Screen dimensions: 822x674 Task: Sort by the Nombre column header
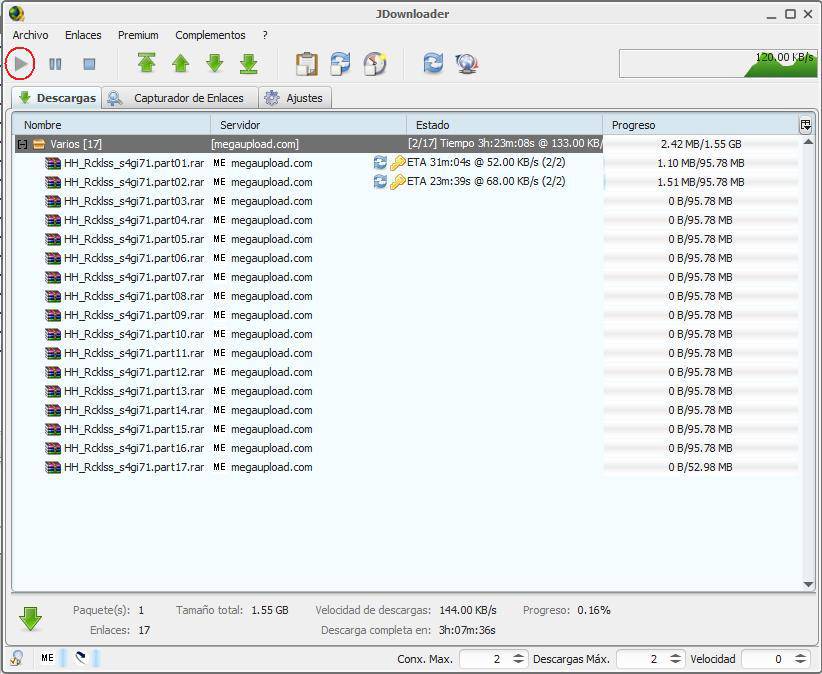coord(111,125)
